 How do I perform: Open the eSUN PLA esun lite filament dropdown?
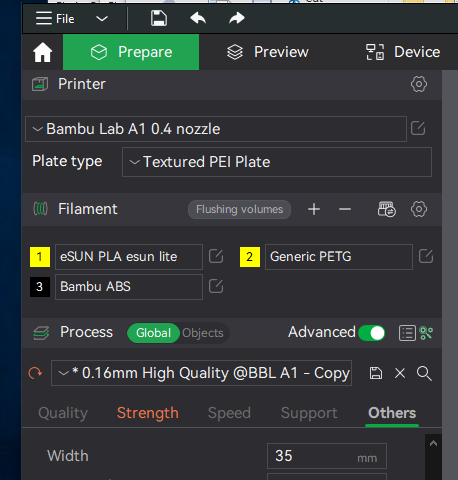[x=129, y=257]
